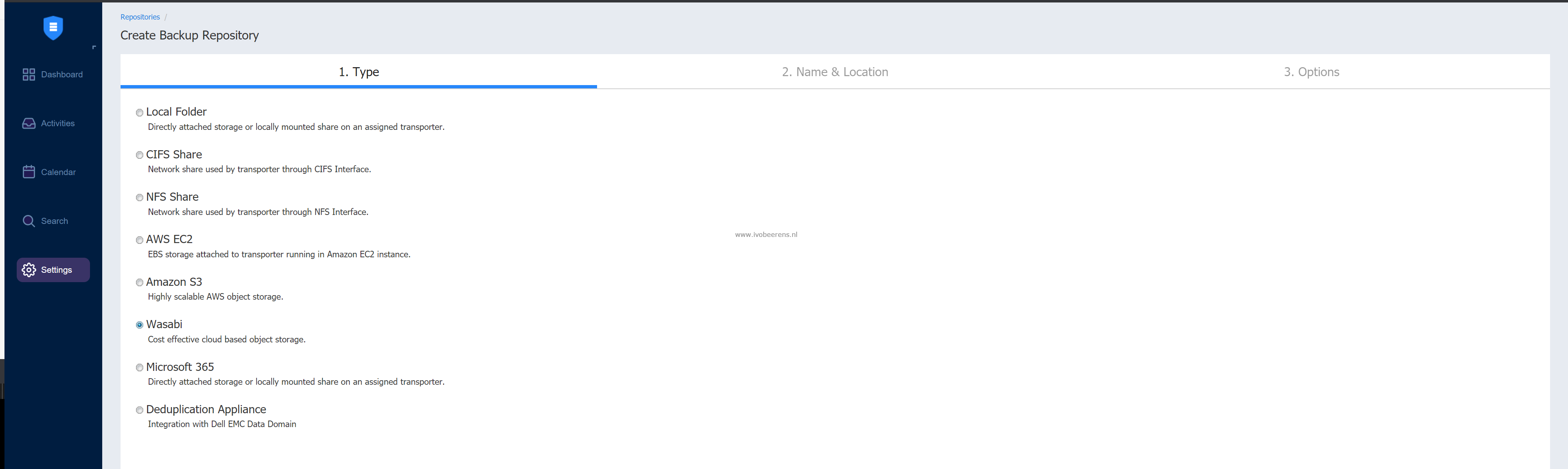Go to the 3. Options step
This screenshot has height=469, width=1568.
(1311, 72)
